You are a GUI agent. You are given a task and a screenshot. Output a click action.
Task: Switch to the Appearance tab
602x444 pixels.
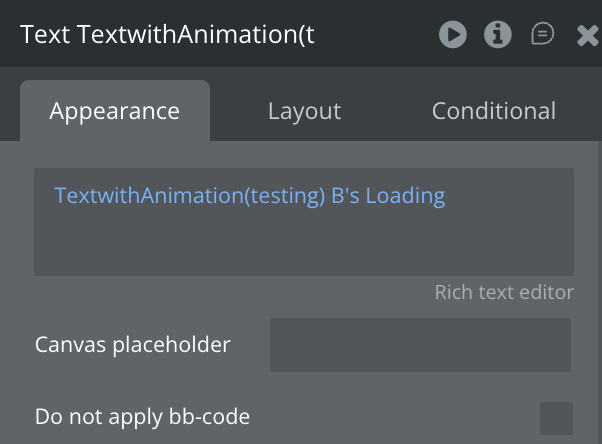point(115,111)
